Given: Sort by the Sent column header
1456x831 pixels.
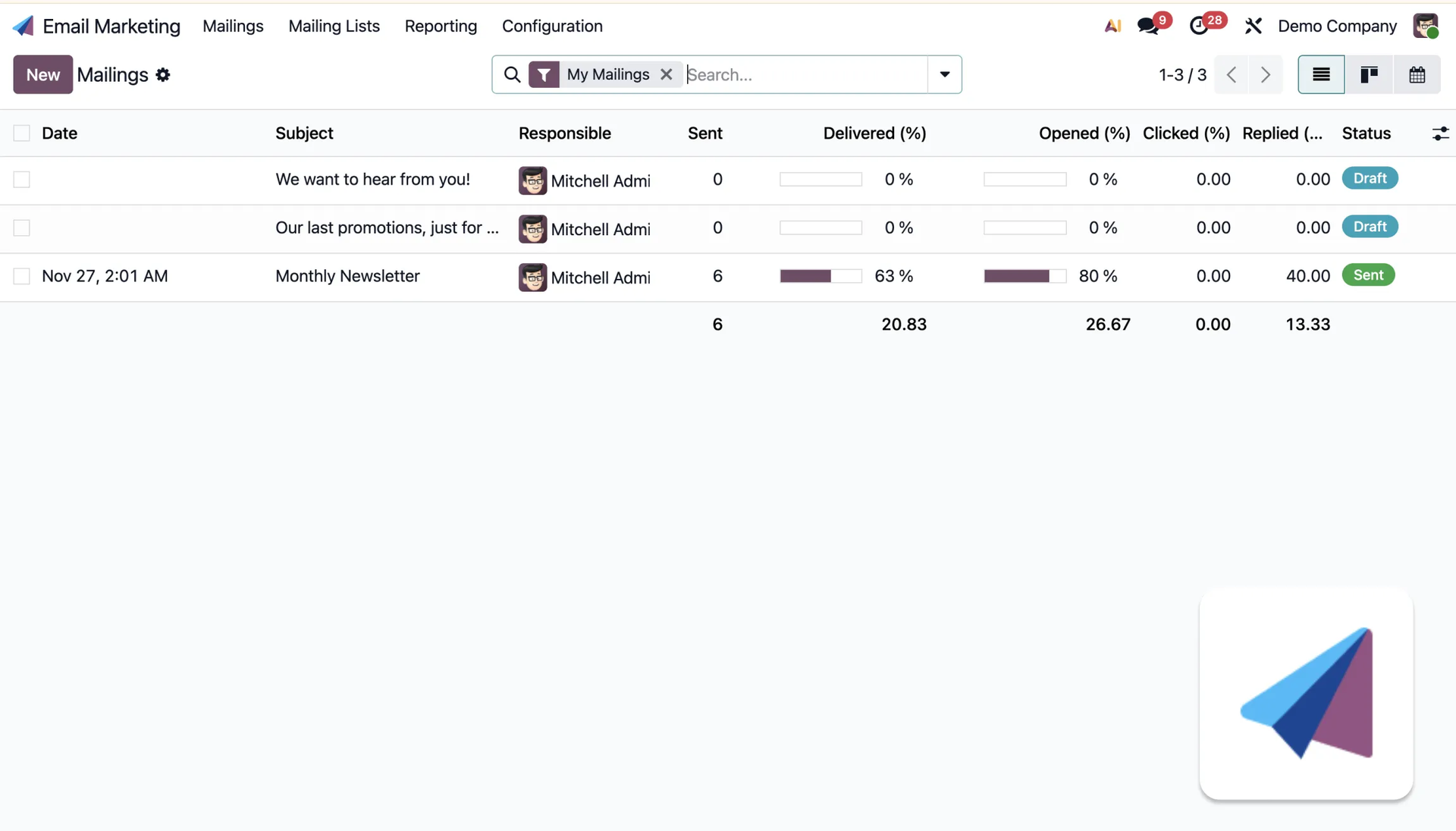Looking at the screenshot, I should point(705,133).
